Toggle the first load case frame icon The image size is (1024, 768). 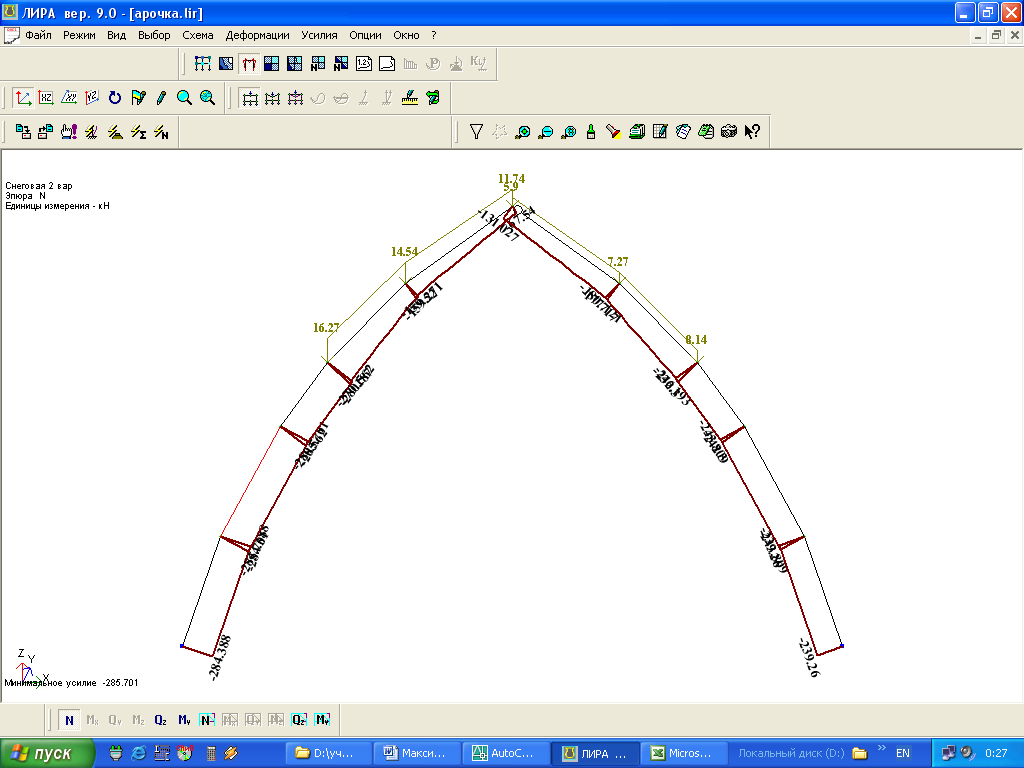(x=249, y=98)
